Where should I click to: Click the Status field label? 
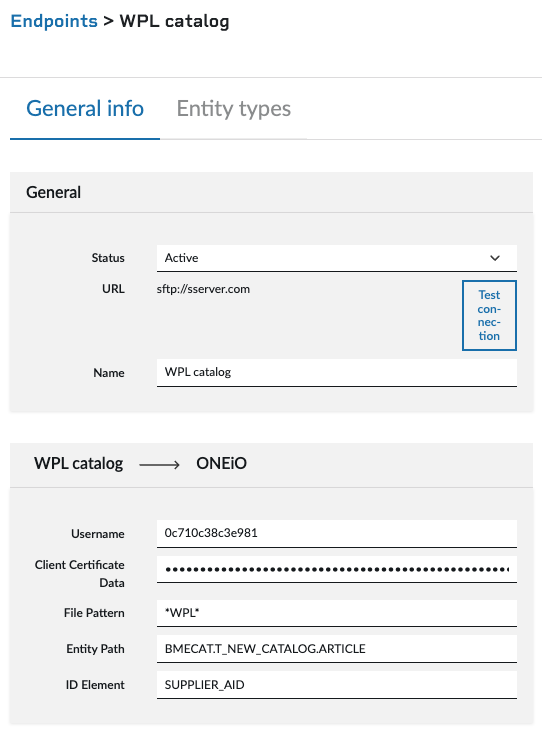pos(108,258)
